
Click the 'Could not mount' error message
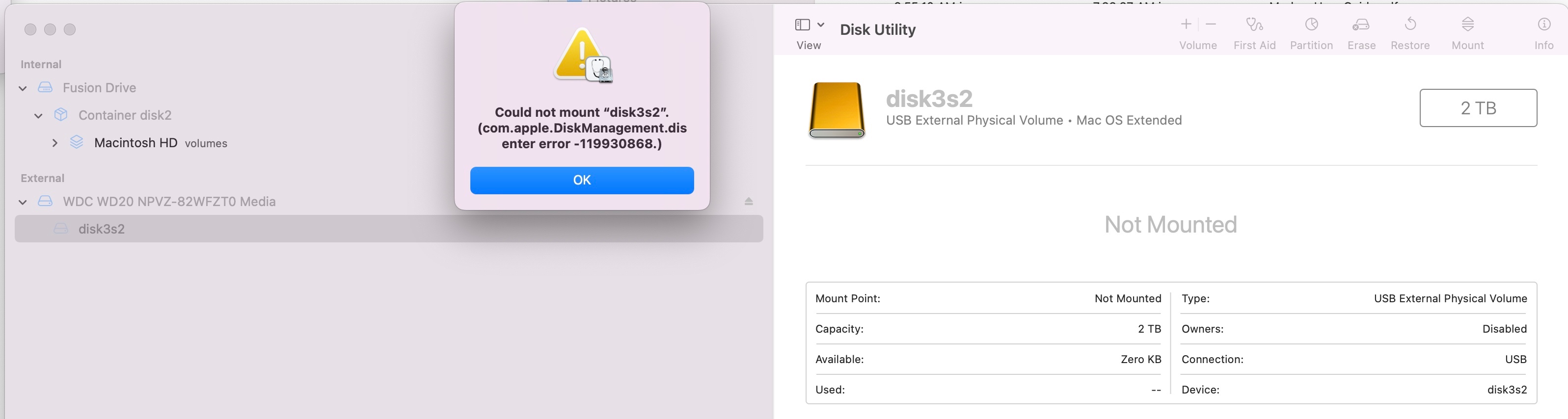[582, 128]
